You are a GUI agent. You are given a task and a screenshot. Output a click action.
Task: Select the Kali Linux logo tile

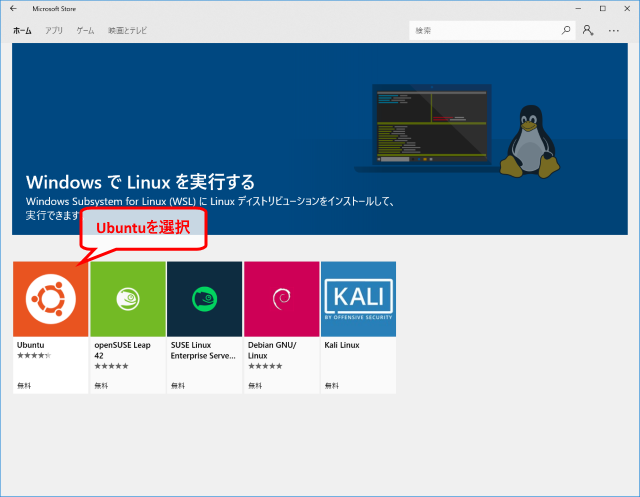[358, 299]
